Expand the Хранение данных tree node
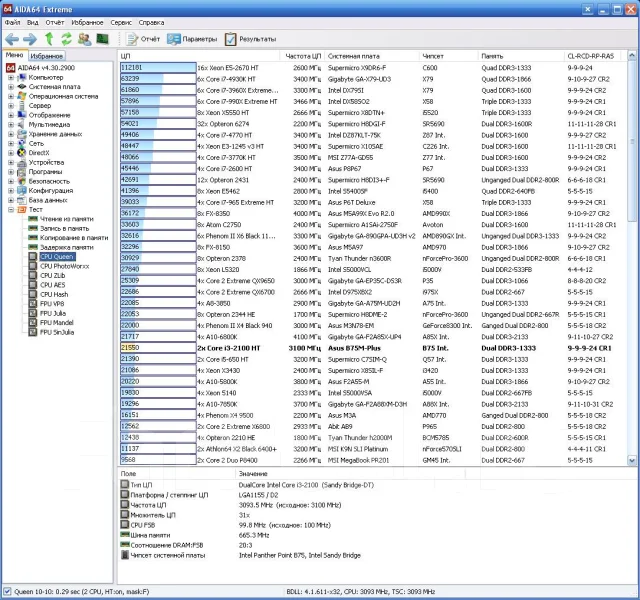 (x=11, y=134)
